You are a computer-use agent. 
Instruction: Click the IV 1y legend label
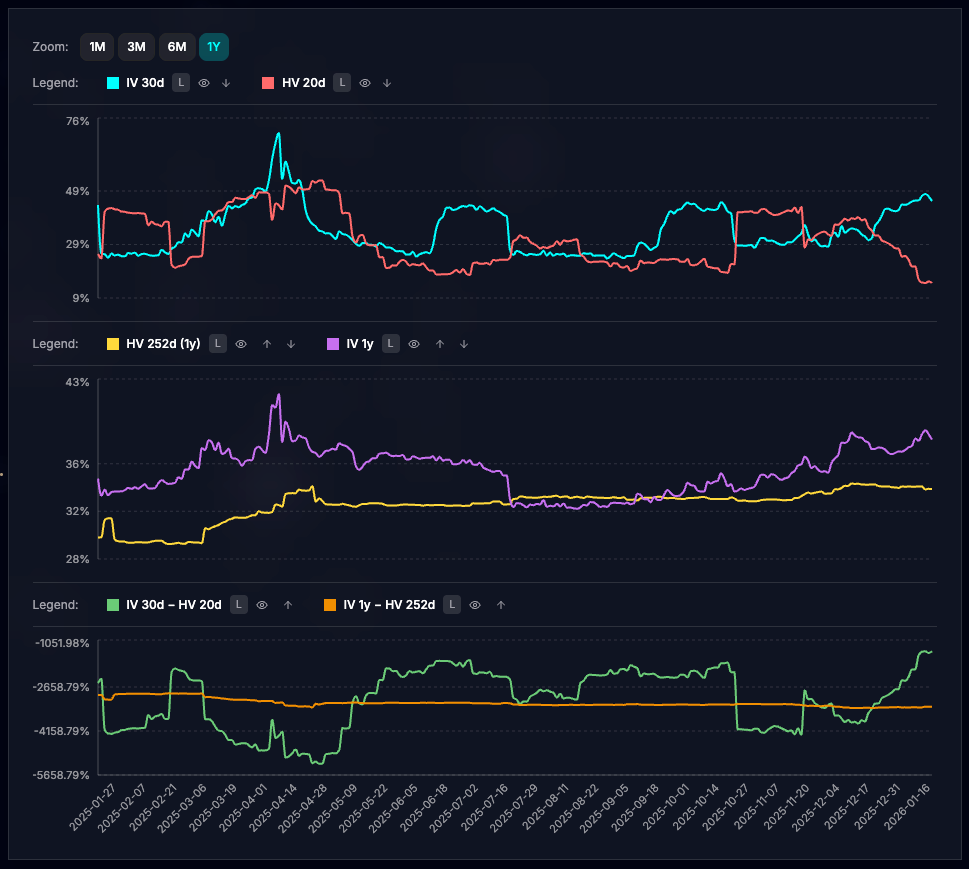(x=360, y=344)
